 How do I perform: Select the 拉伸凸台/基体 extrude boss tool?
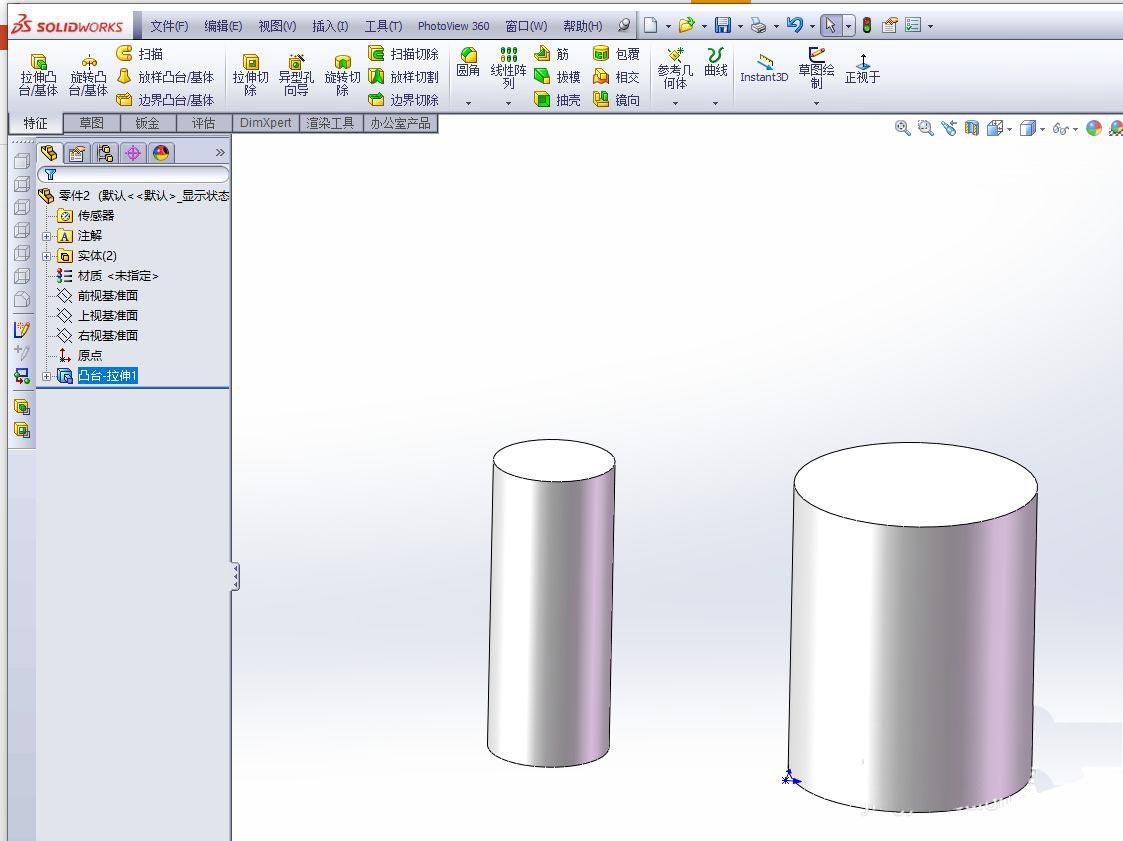coord(38,75)
